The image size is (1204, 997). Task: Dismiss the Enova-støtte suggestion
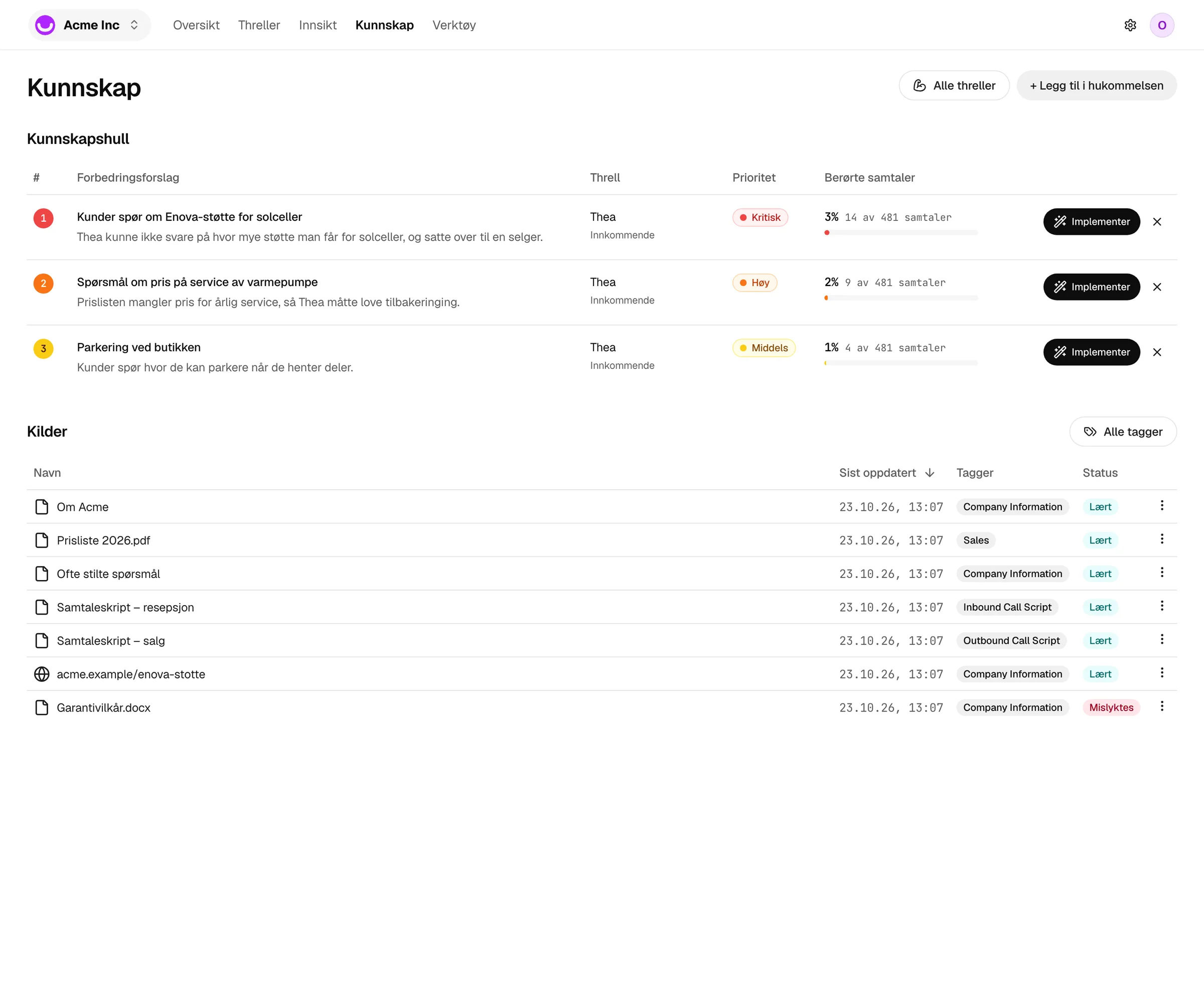[1157, 222]
